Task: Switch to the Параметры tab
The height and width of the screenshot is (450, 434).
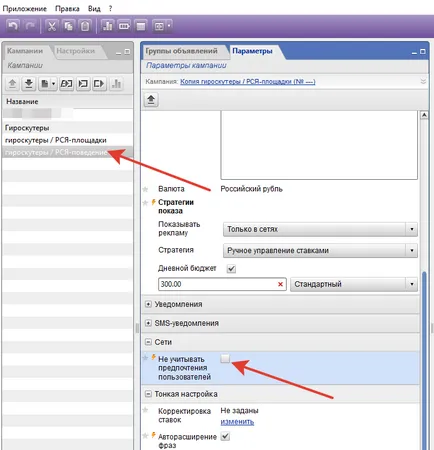Action: tap(252, 51)
